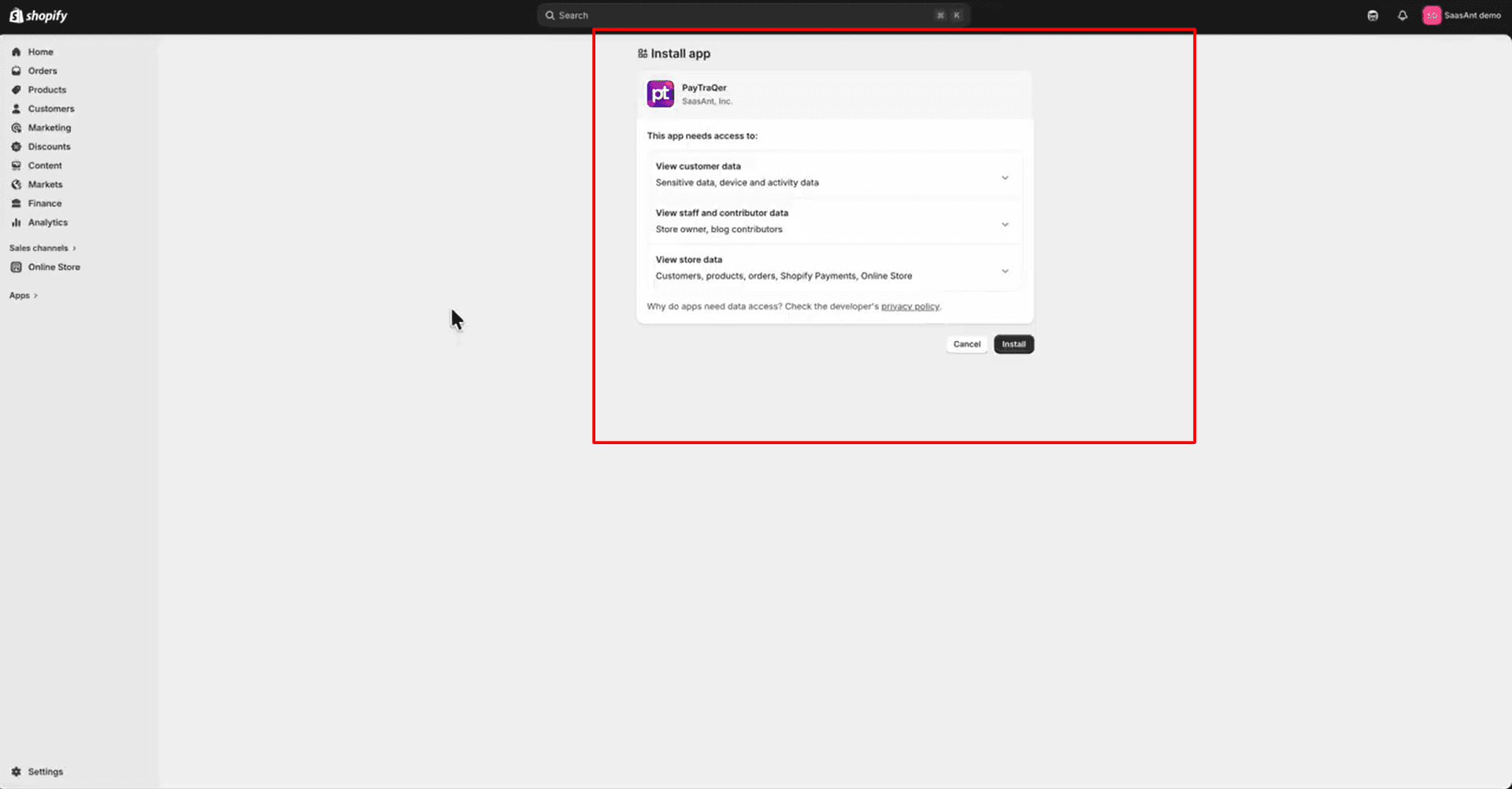The width and height of the screenshot is (1512, 789).
Task: Click the Install button
Action: [1014, 344]
